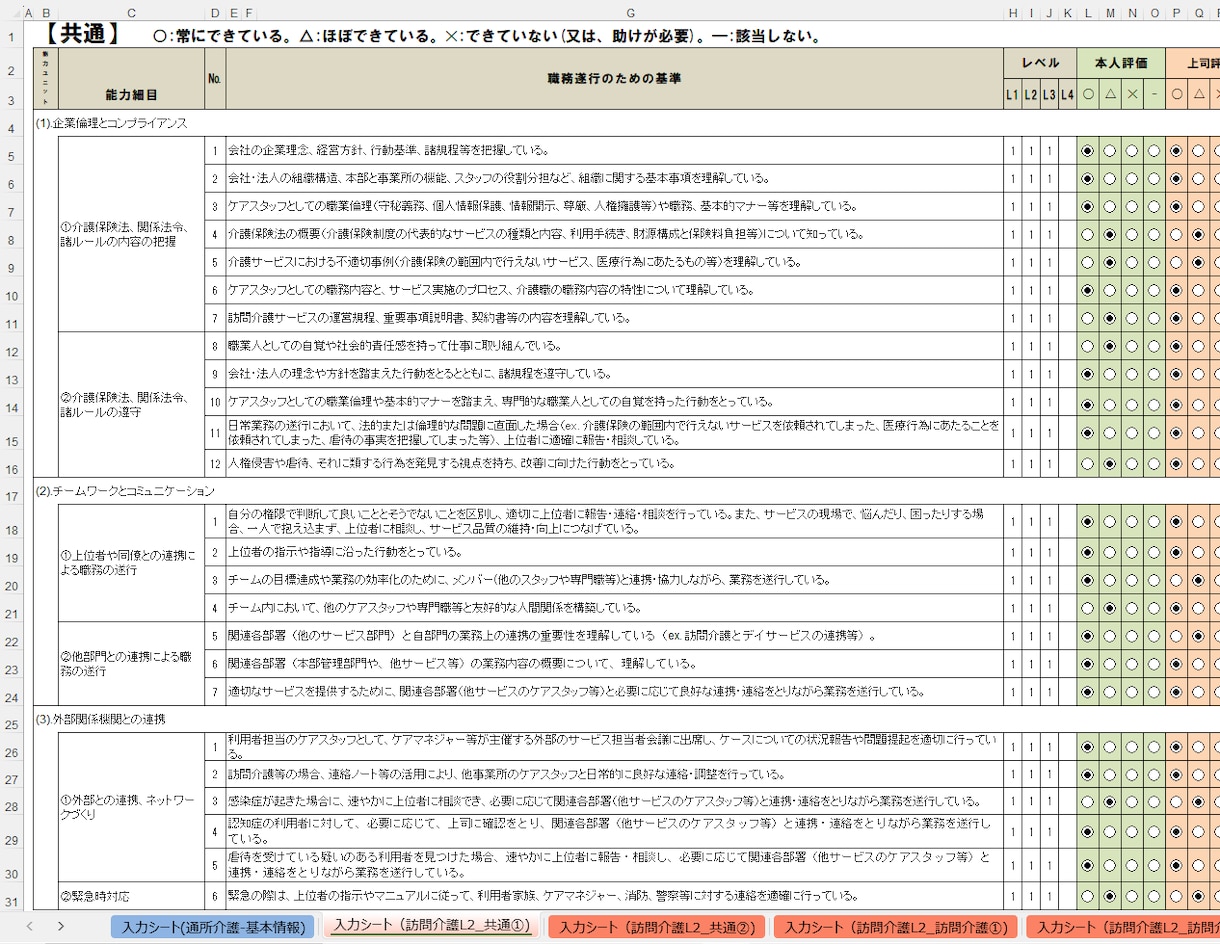Click the (2).チームワークとコミュニケーション section row
This screenshot has width=1220, height=944.
click(125, 491)
